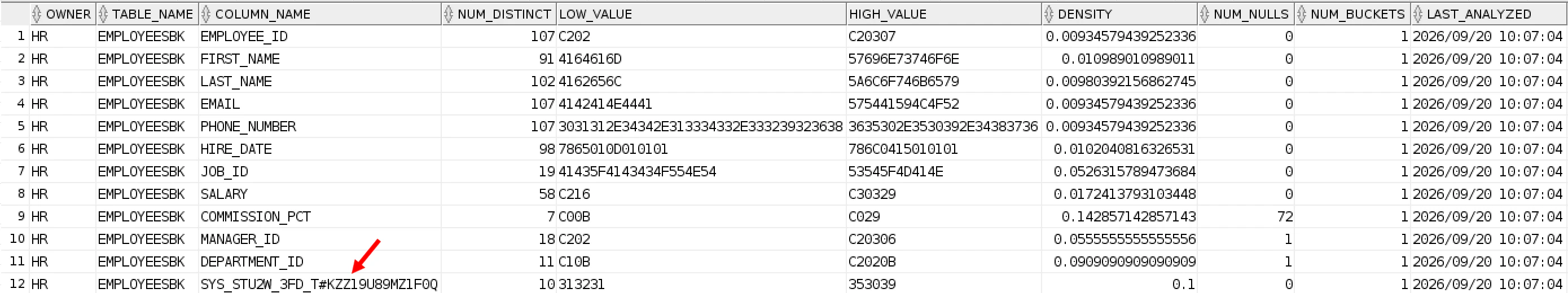Select row number 6
Image resolution: width=1568 pixels, height=293 pixels.
pyautogui.click(x=21, y=149)
